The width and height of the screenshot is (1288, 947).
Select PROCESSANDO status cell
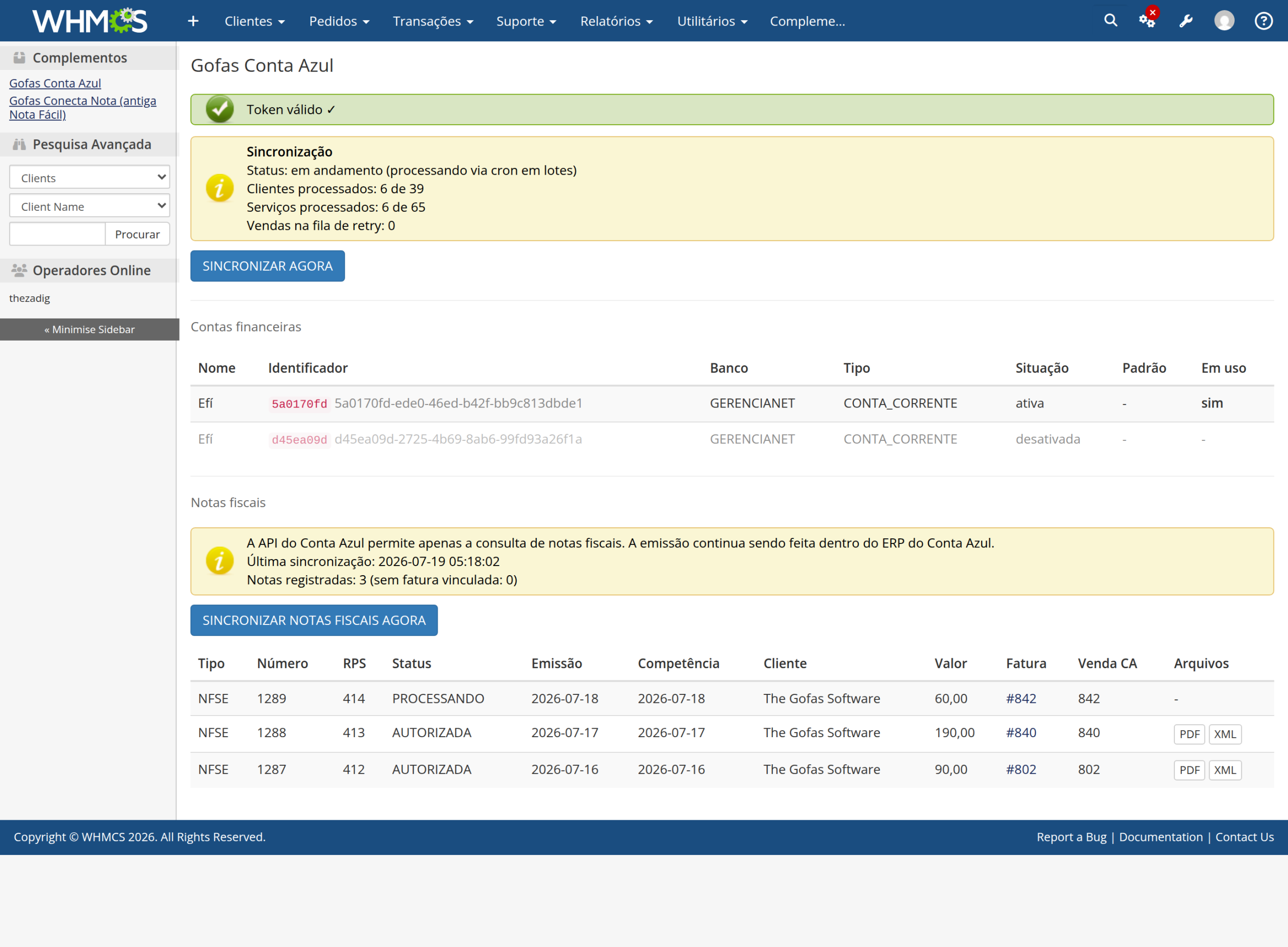pos(438,698)
